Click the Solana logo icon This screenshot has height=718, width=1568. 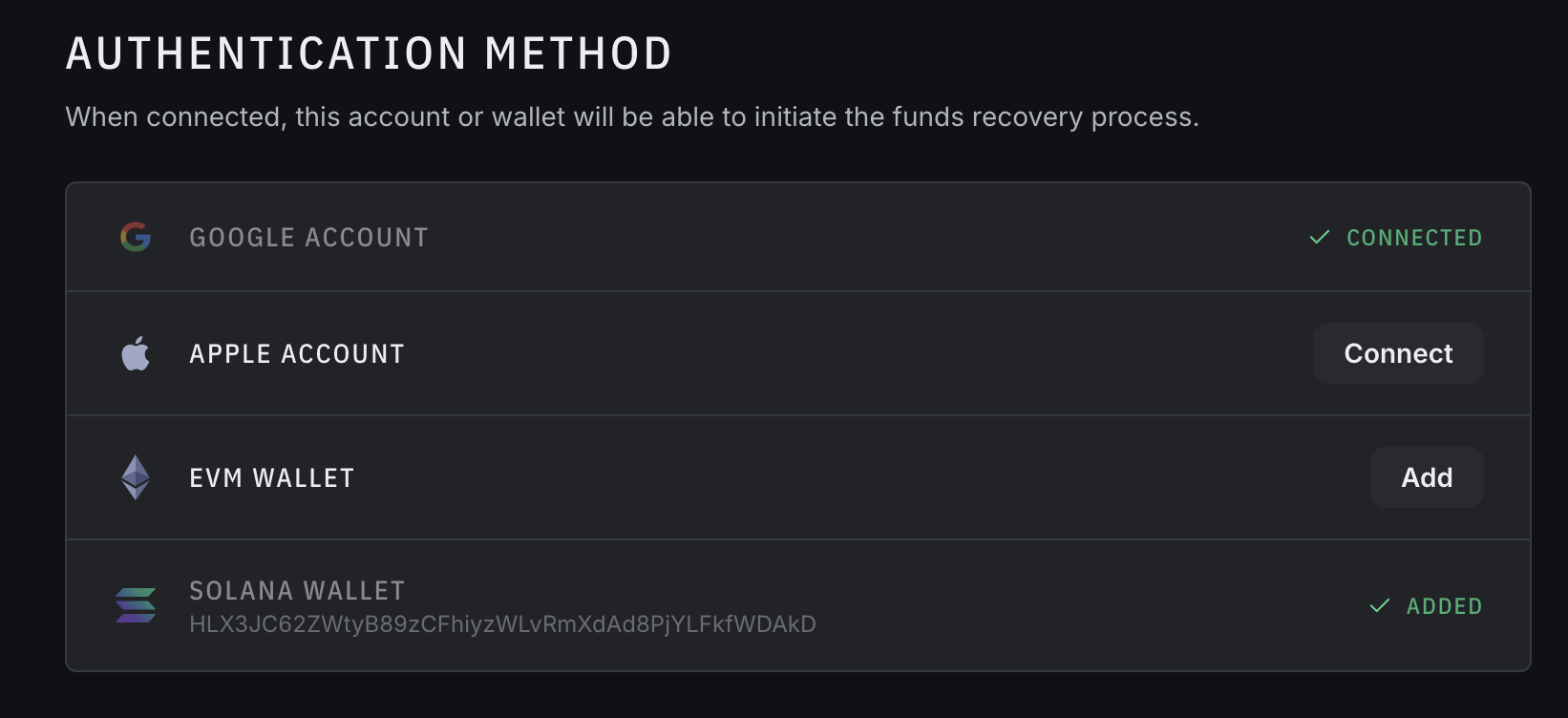tap(136, 605)
